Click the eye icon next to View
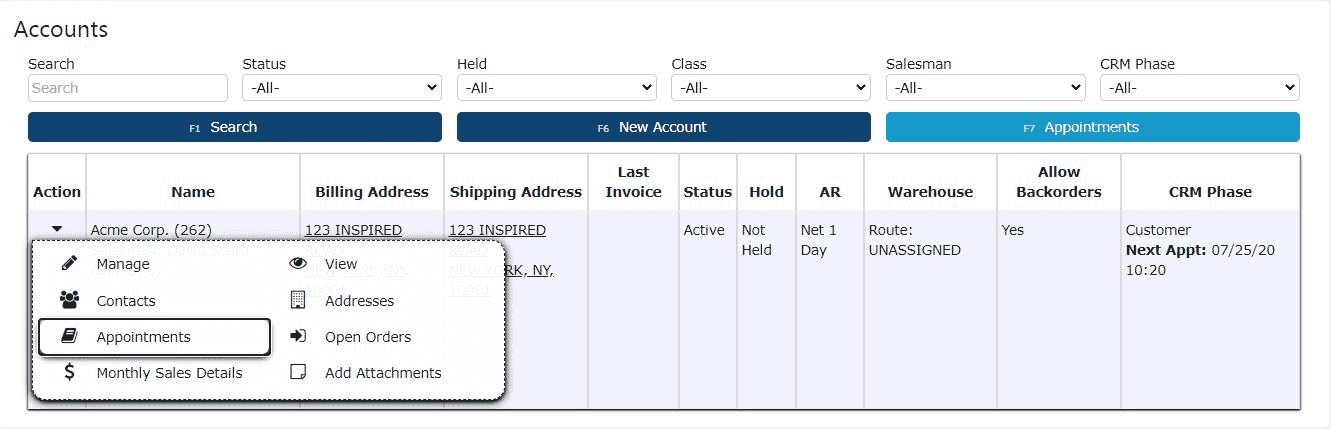Viewport: 1331px width, 429px height. [x=298, y=264]
